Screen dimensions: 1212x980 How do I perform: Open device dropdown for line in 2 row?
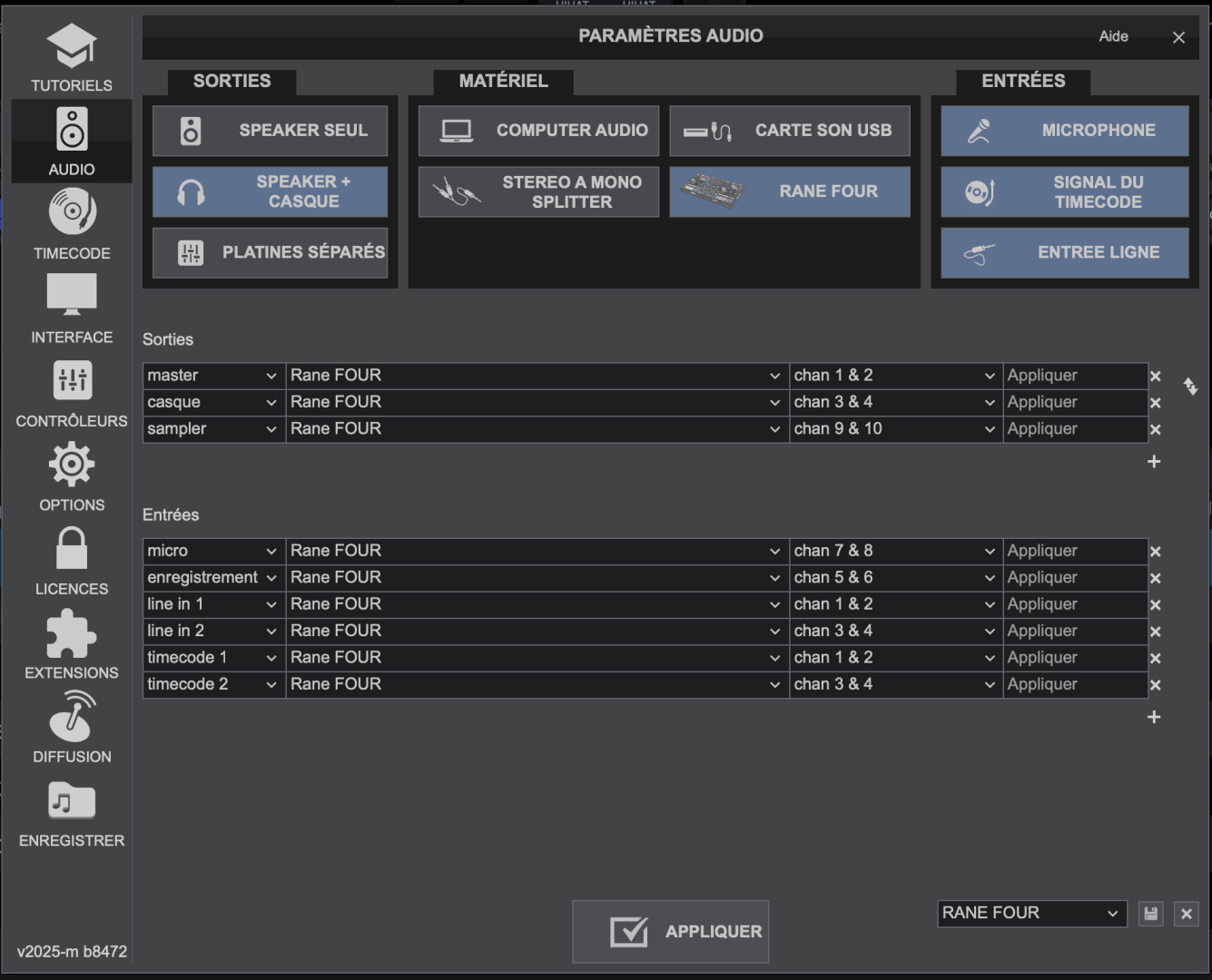(x=537, y=631)
